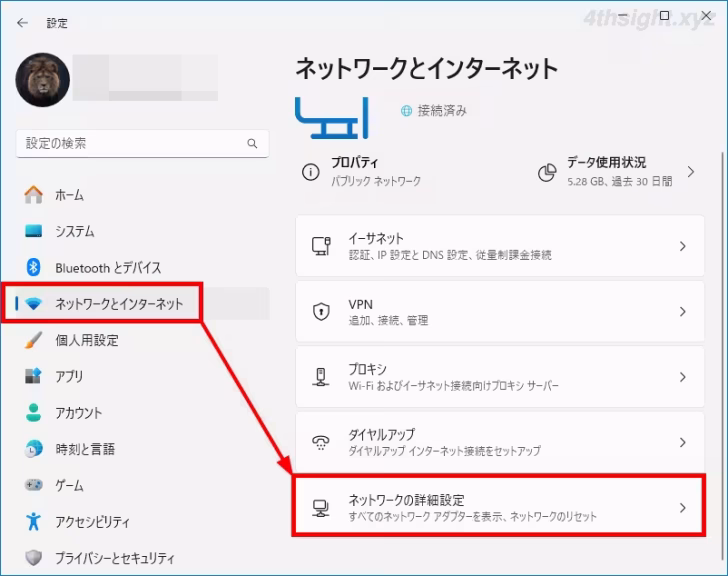Open 時刻と言語 settings
728x576 pixels.
(x=143, y=449)
